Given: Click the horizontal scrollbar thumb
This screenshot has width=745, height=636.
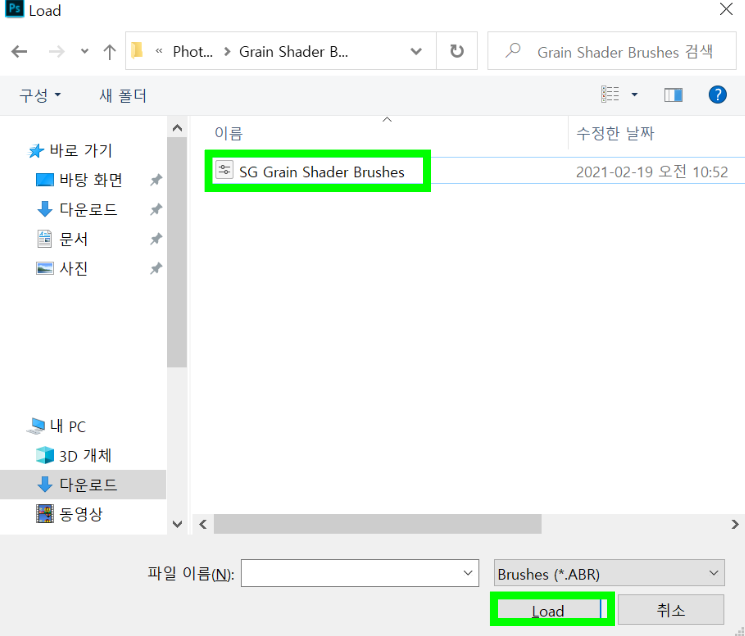Looking at the screenshot, I should coord(377,524).
